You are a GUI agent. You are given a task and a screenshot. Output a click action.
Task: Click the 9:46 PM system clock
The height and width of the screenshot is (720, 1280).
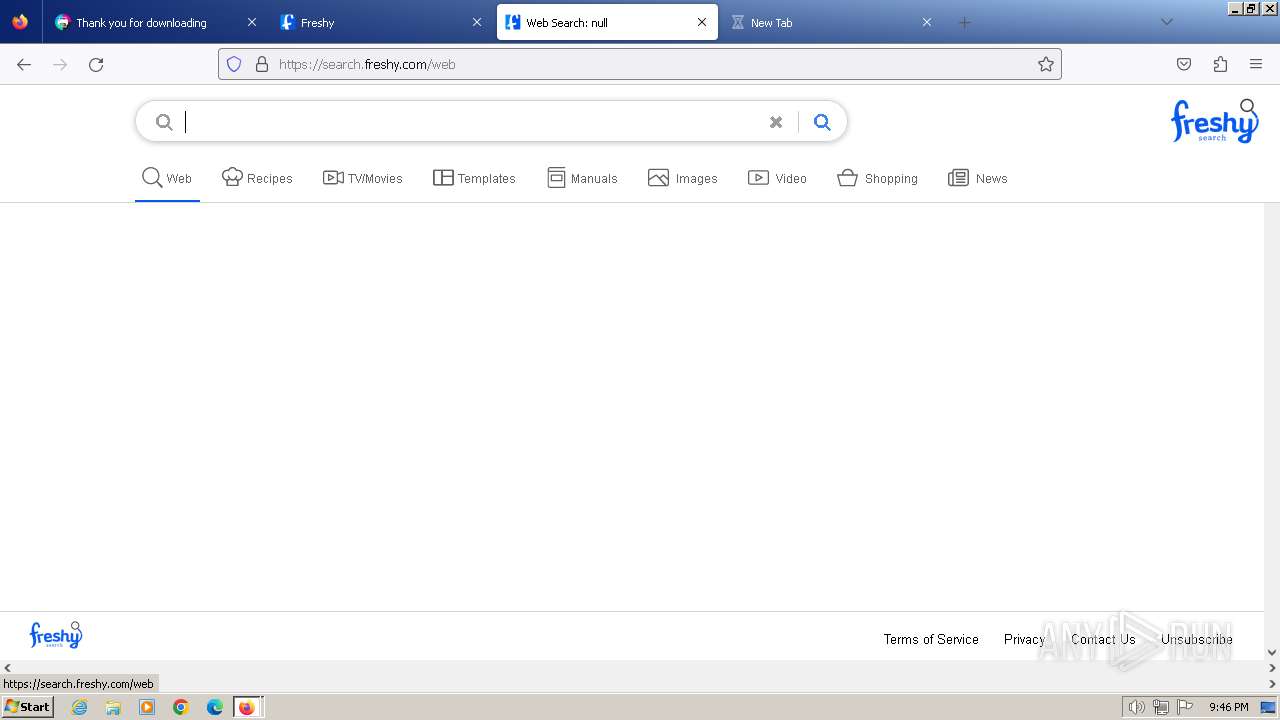(1228, 707)
